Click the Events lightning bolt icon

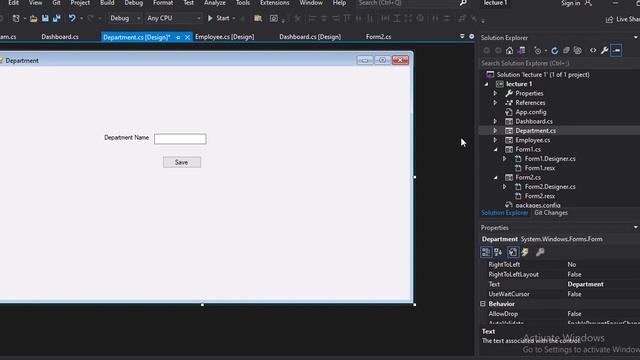coord(525,252)
